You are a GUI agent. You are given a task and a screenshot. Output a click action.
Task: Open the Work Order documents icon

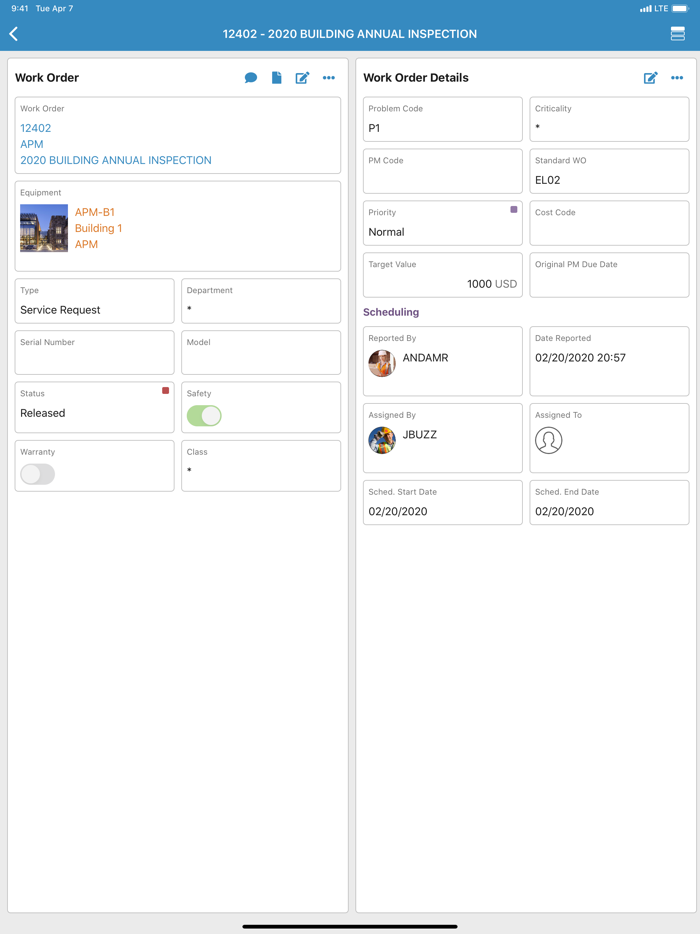277,78
